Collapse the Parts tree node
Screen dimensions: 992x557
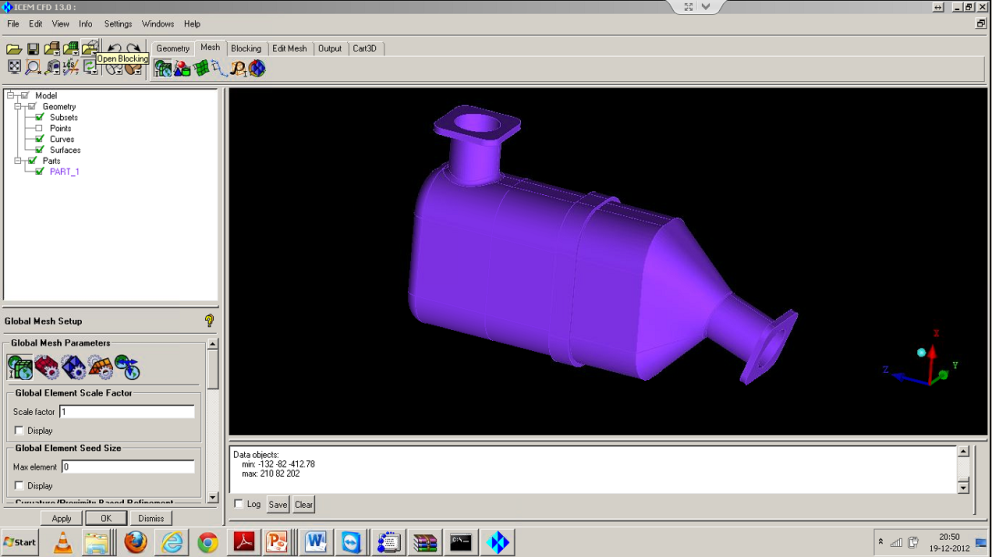point(18,161)
